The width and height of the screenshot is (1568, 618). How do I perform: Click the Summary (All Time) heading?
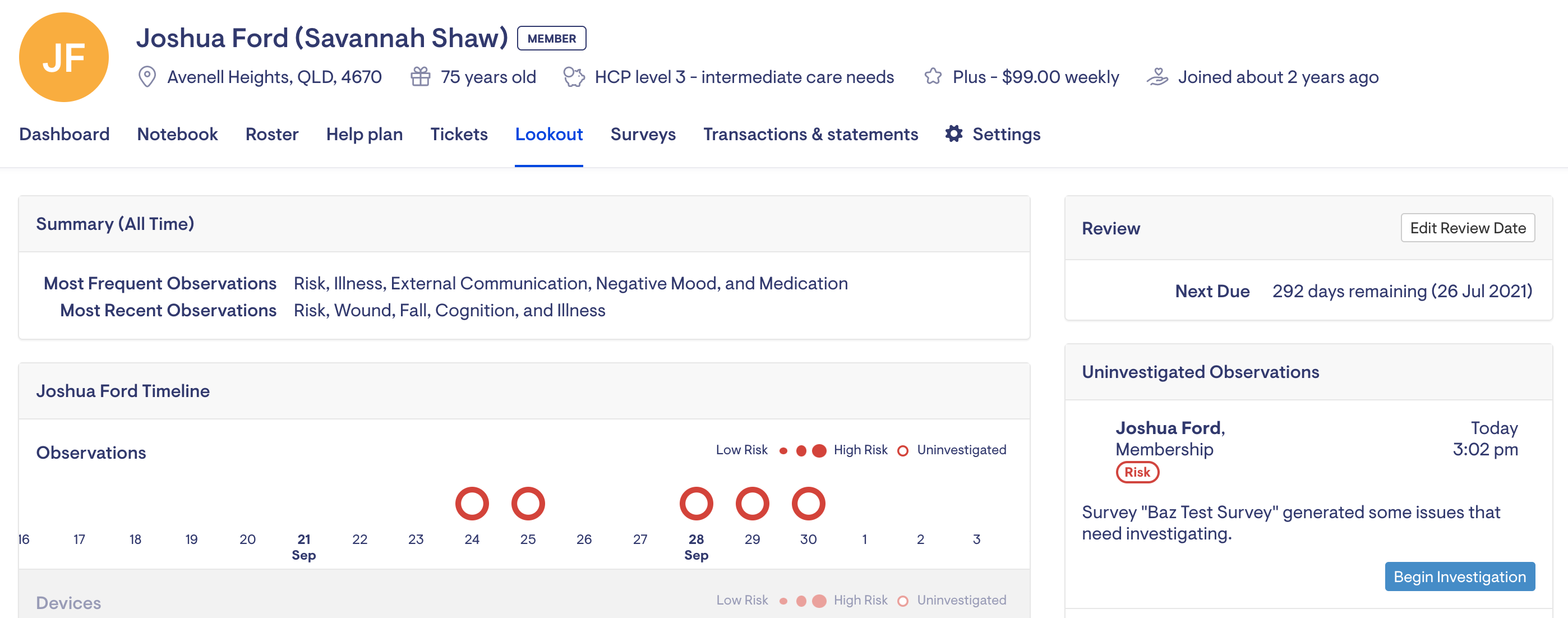tap(115, 224)
